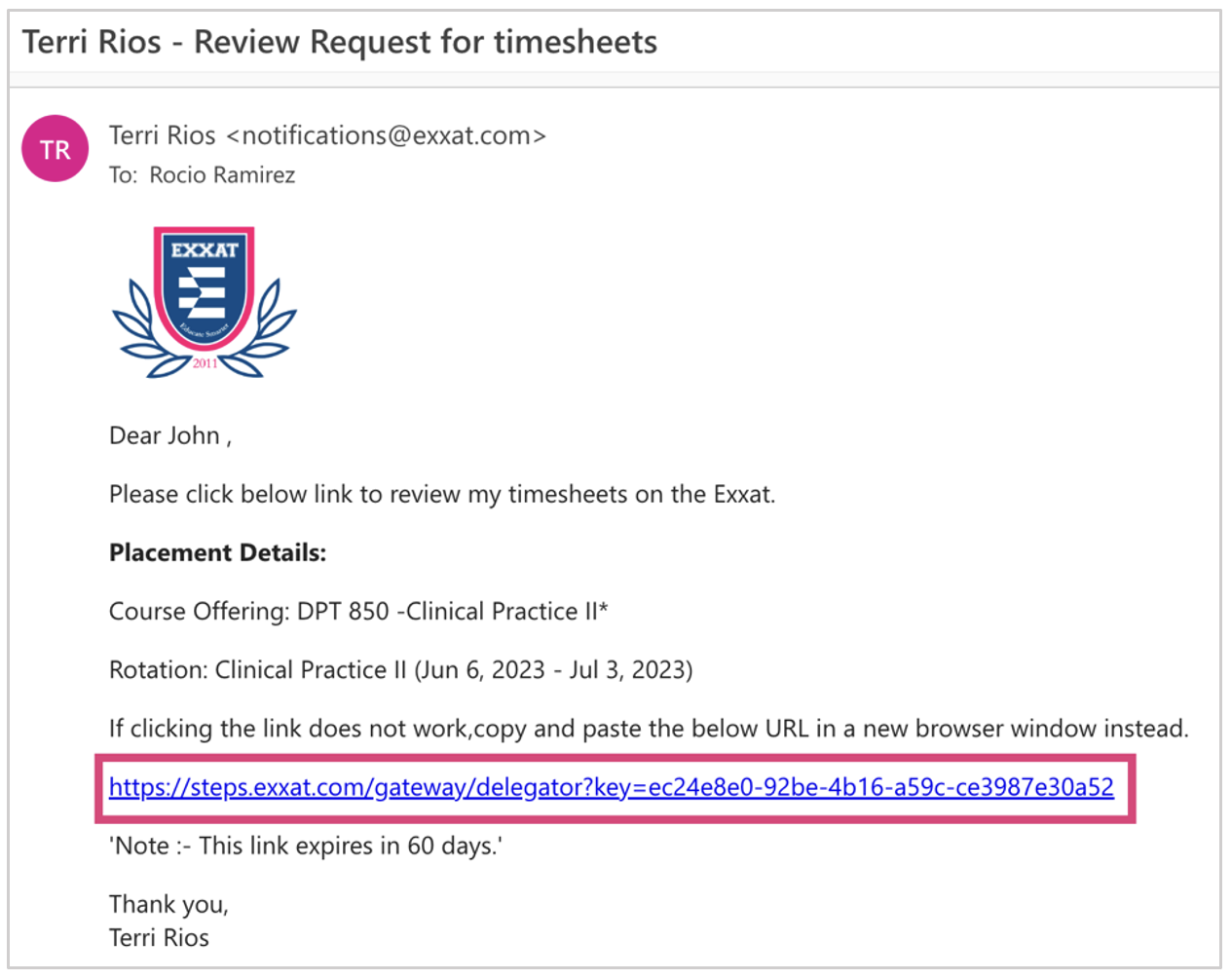Click the 'To:' label in header
The image size is (1231, 980).
click(123, 175)
